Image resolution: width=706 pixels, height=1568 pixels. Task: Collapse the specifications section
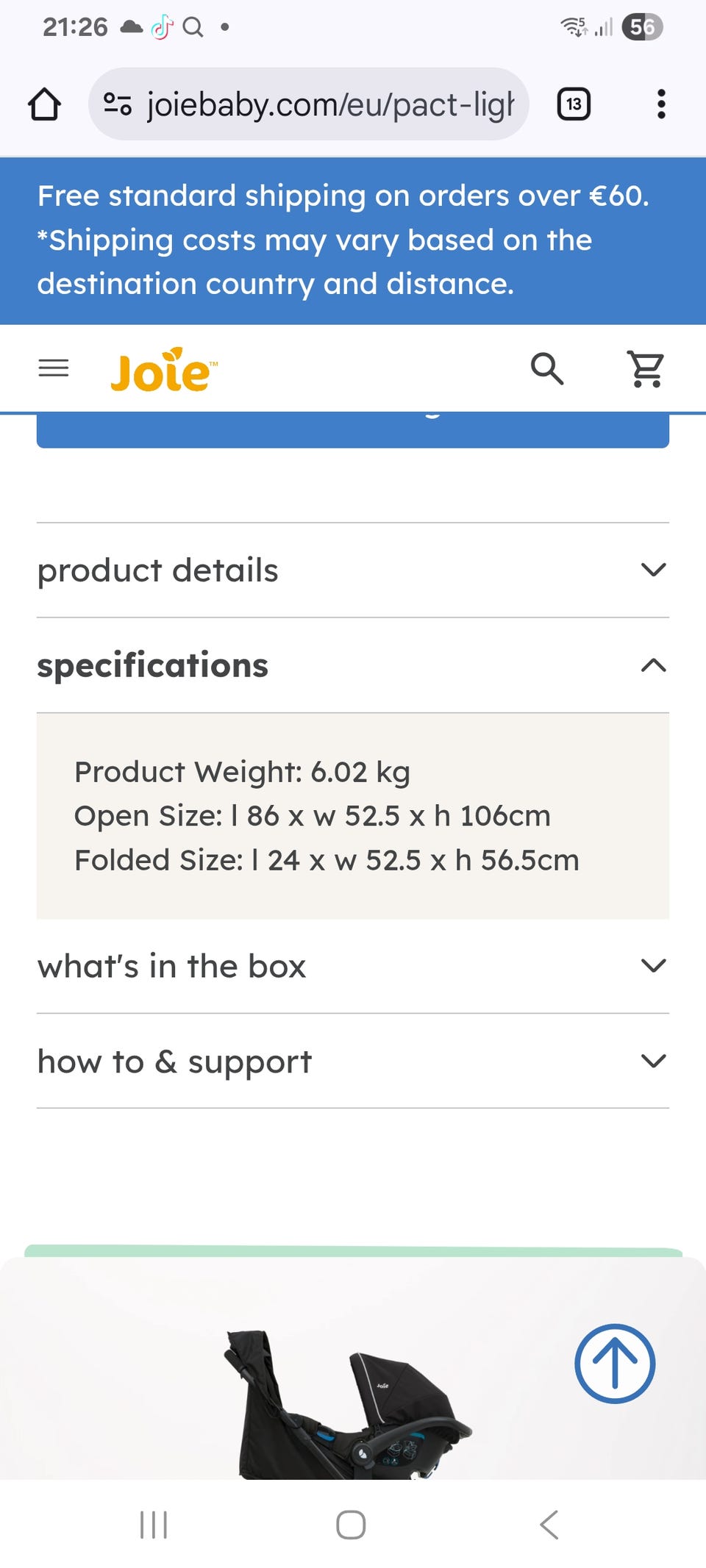(353, 665)
